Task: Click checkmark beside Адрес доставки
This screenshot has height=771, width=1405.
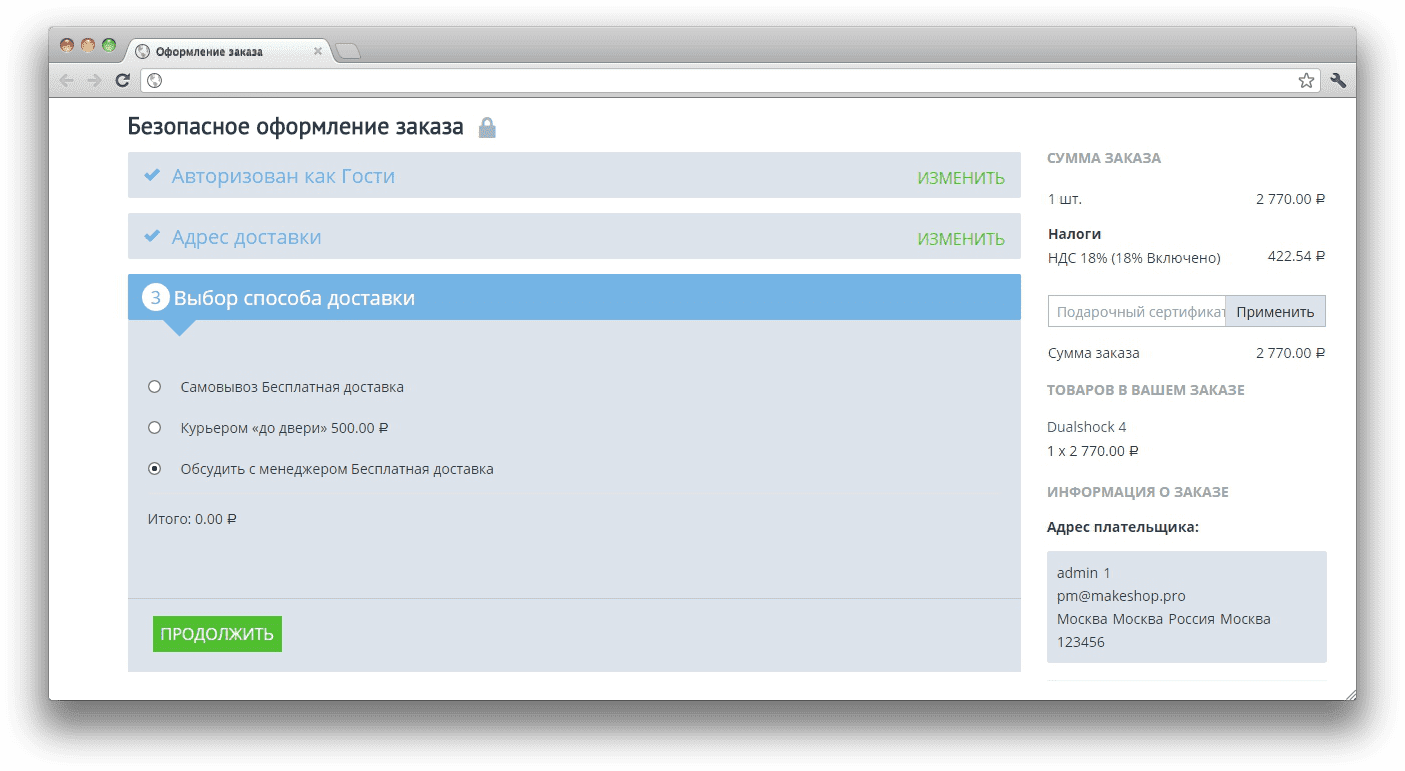Action: (x=152, y=237)
